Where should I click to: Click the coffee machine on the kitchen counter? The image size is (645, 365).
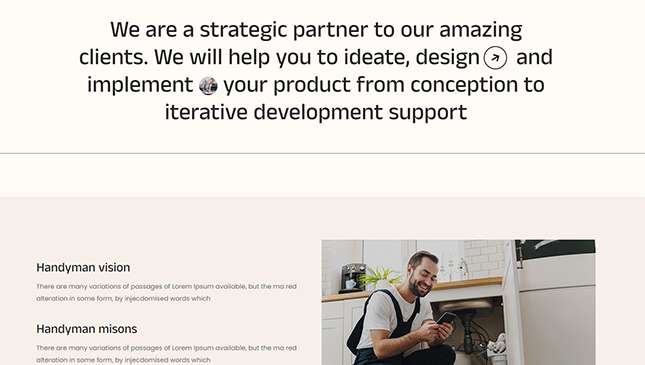click(x=352, y=278)
